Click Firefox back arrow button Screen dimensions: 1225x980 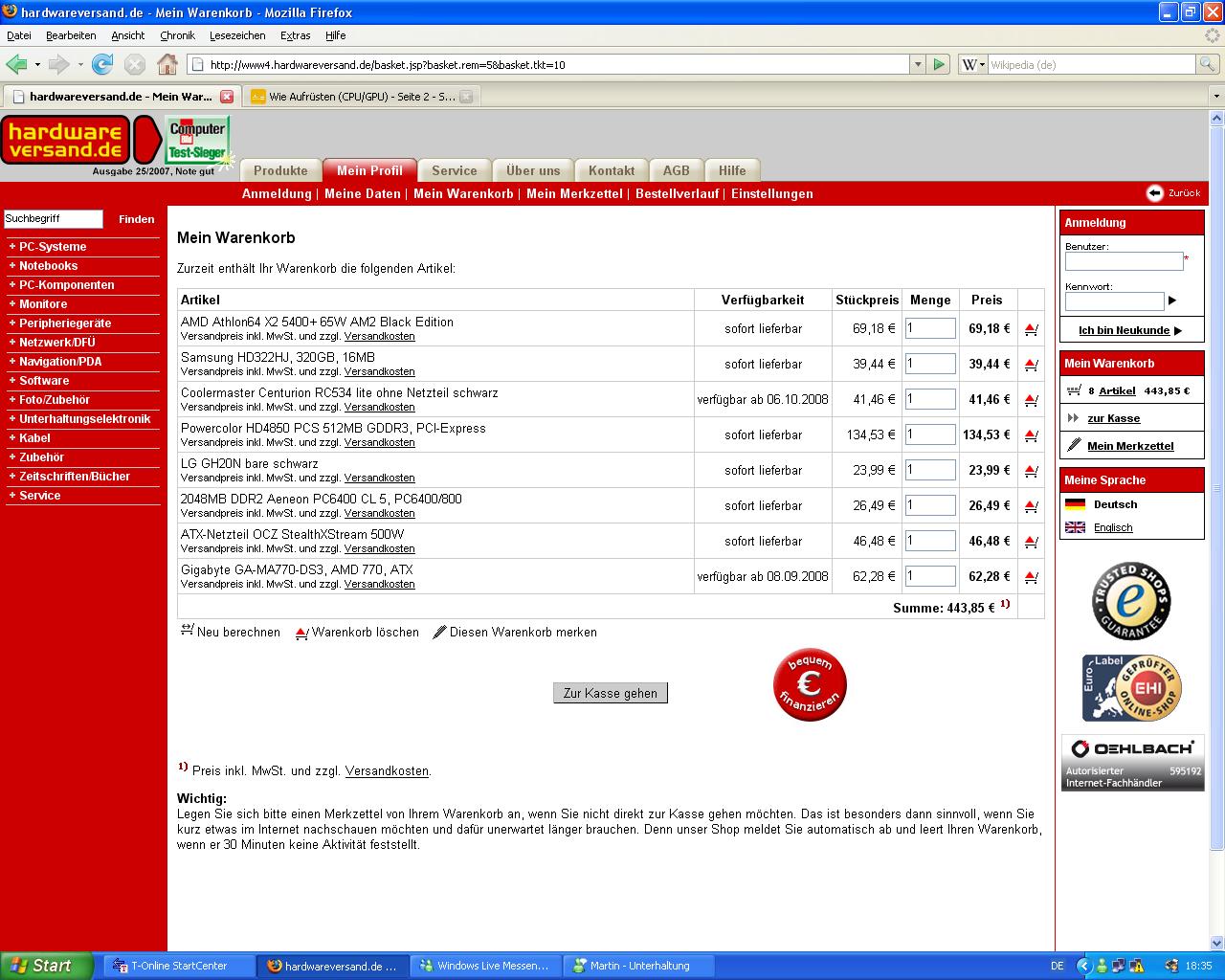(16, 64)
